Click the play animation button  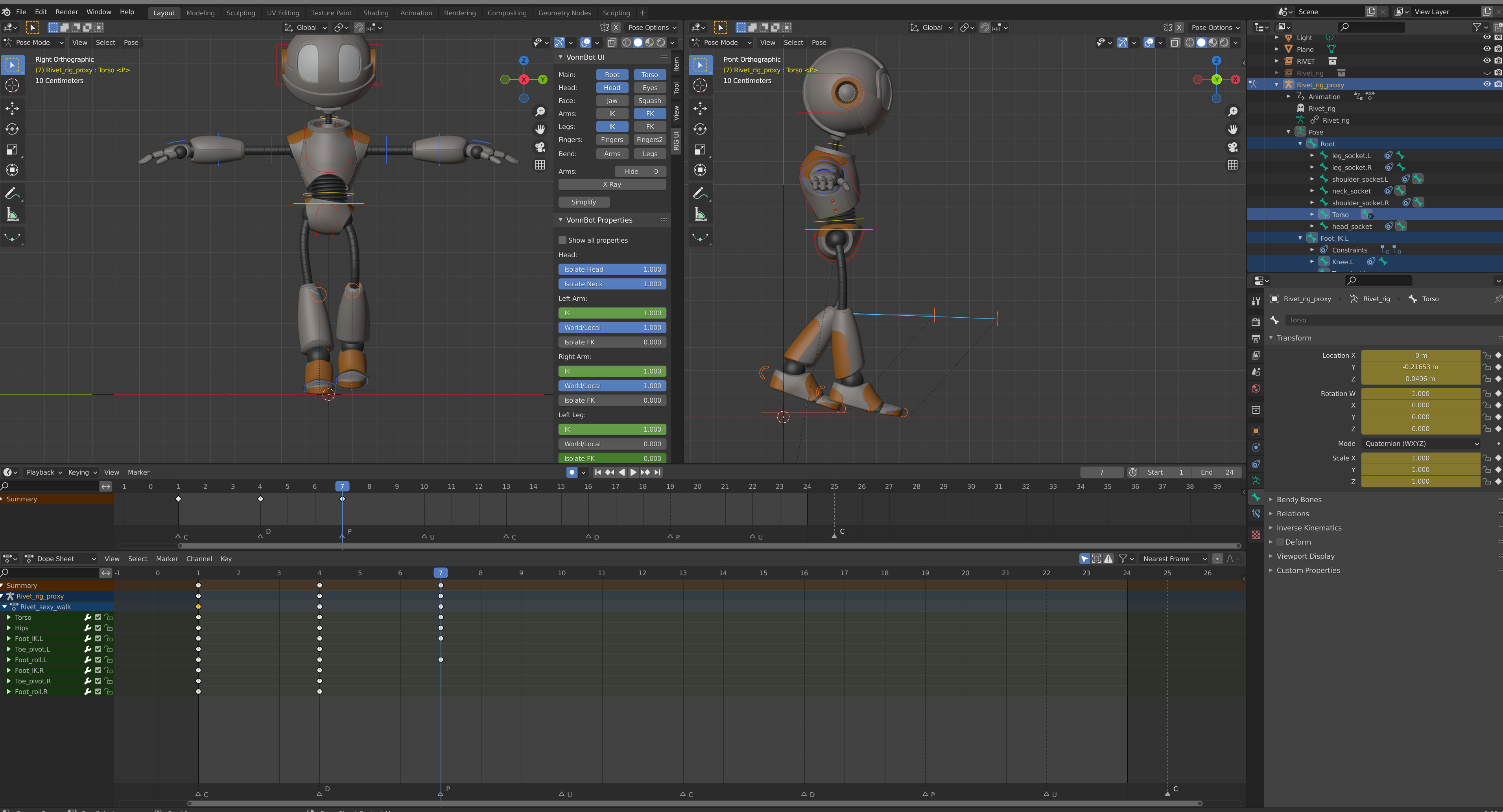(633, 472)
